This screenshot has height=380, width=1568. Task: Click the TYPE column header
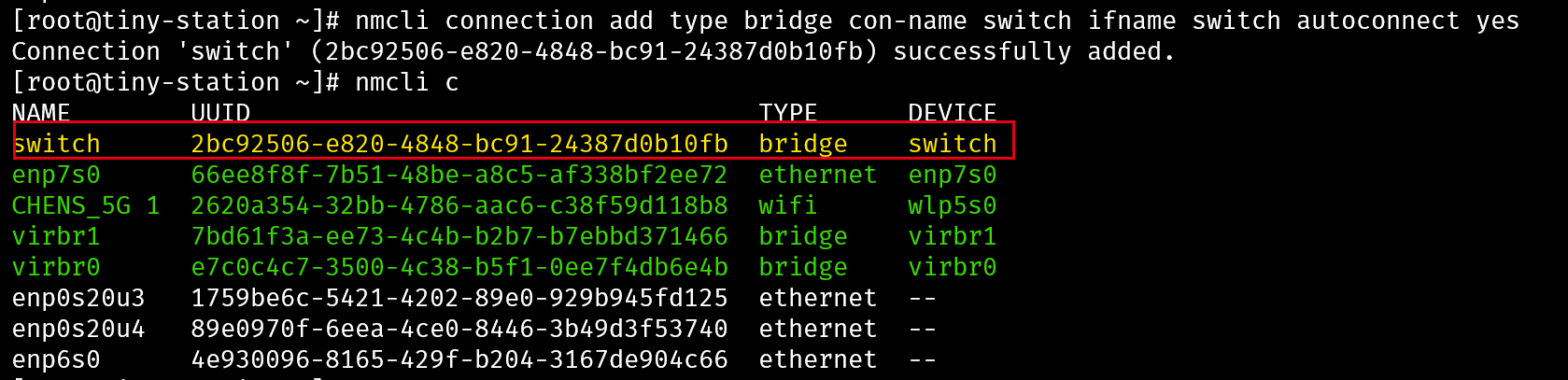[x=788, y=113]
